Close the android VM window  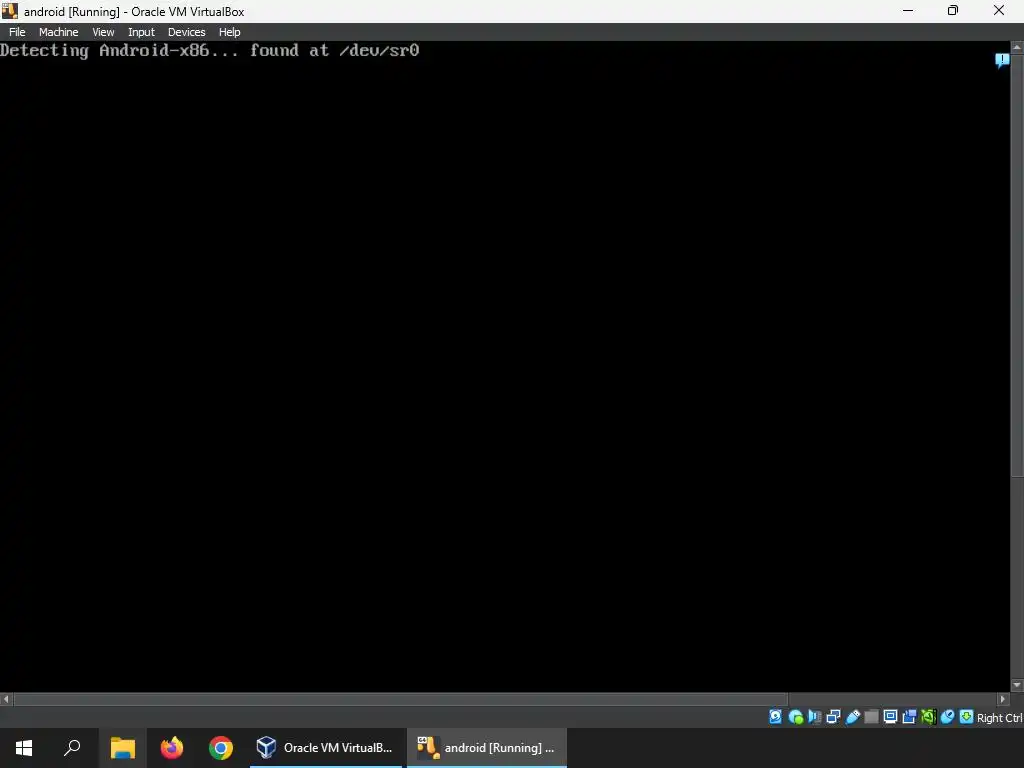[x=999, y=10]
